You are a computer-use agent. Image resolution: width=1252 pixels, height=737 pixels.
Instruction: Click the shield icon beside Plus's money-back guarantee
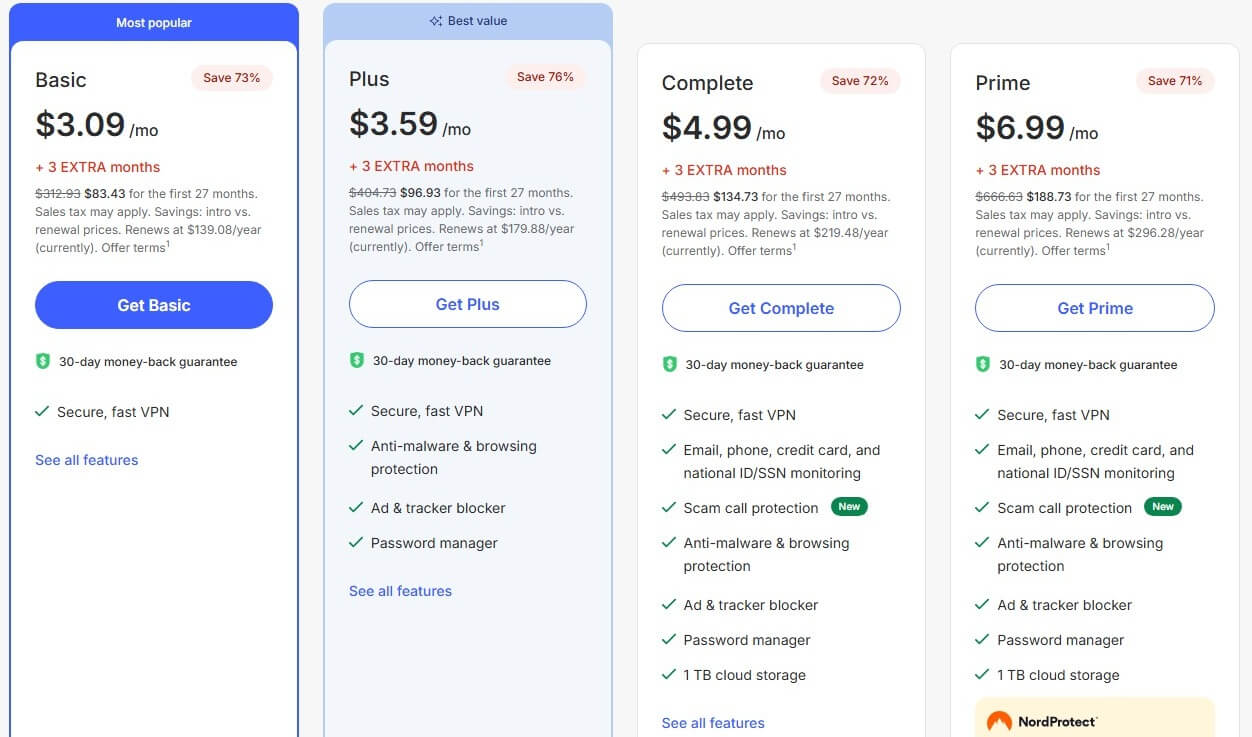(358, 361)
